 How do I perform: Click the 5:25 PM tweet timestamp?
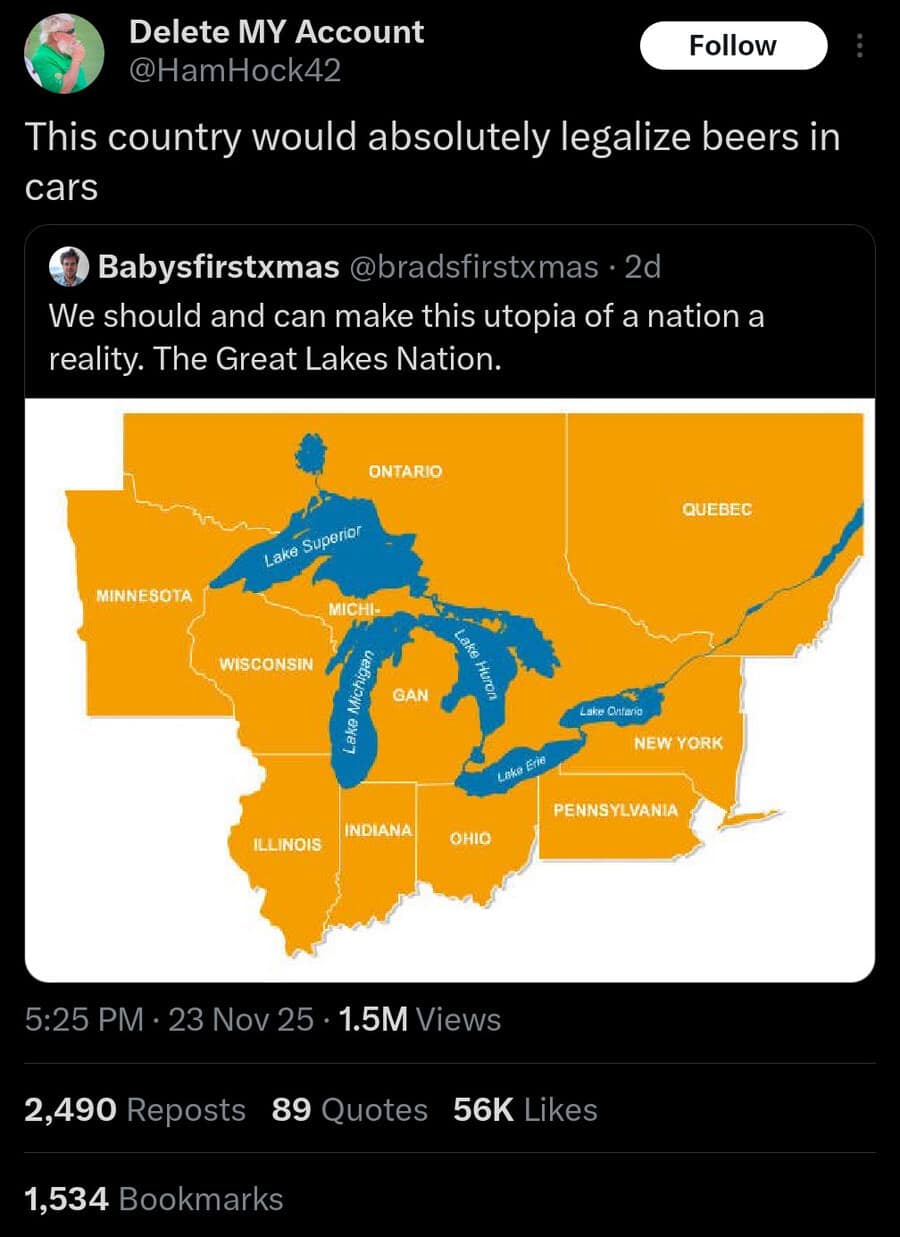84,1020
